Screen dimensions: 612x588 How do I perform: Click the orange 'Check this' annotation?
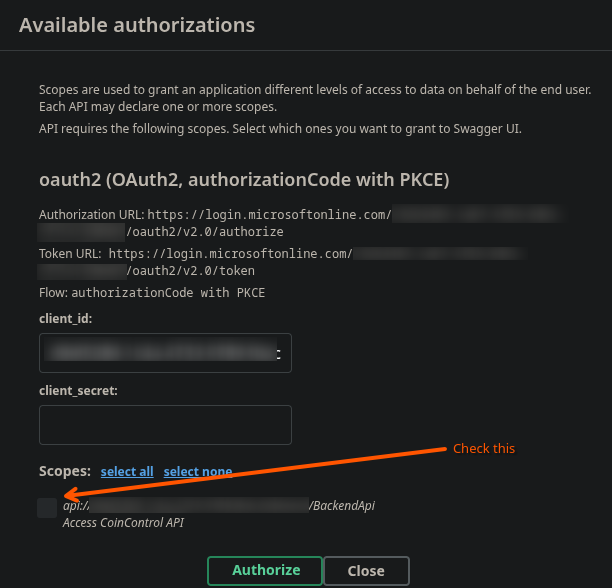pos(484,448)
